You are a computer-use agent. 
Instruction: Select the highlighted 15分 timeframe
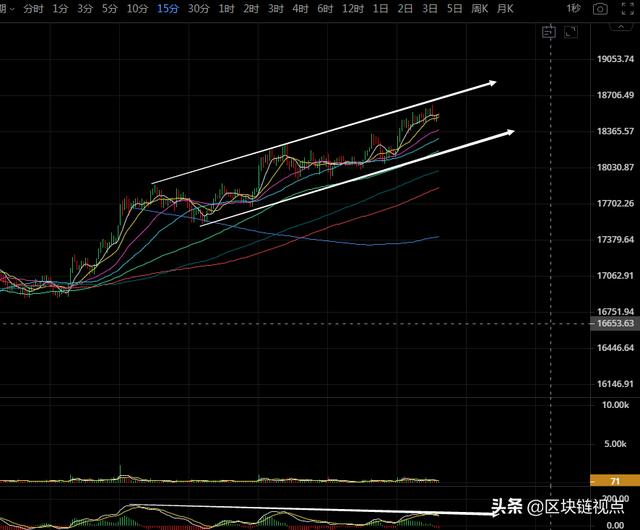pyautogui.click(x=167, y=8)
